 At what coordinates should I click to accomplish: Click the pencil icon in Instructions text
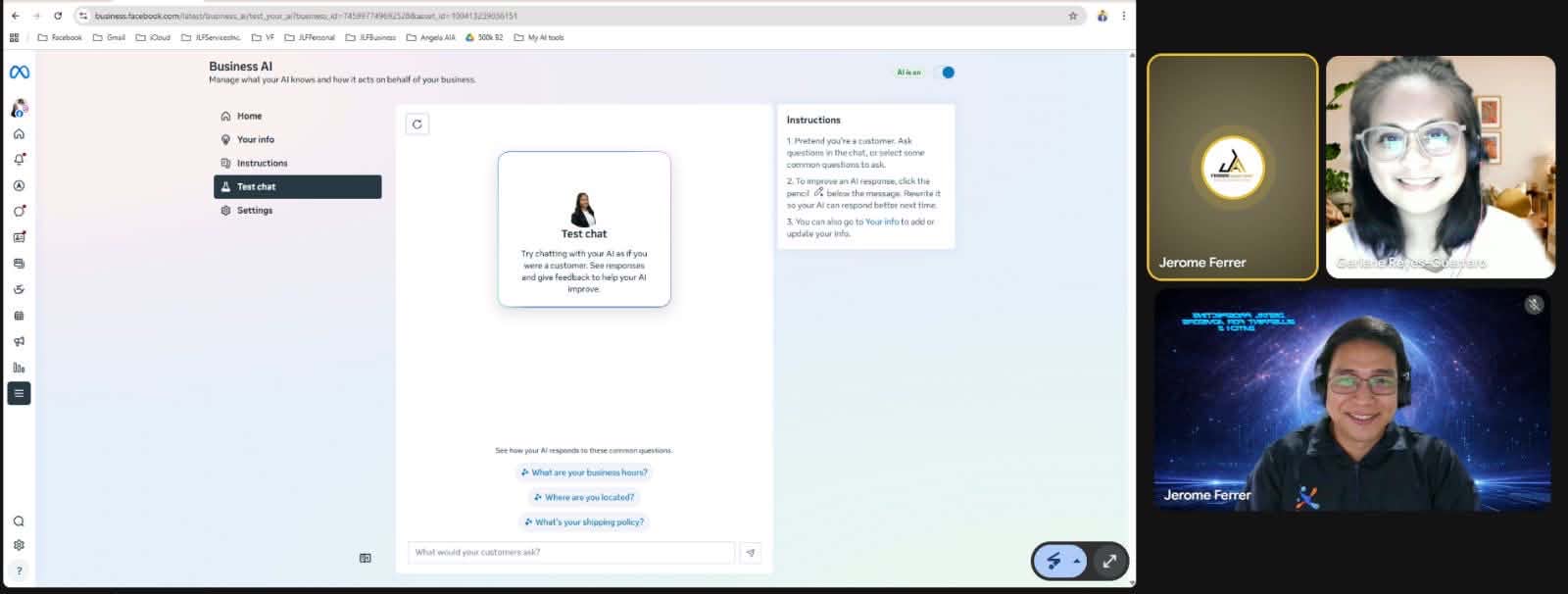[x=818, y=192]
